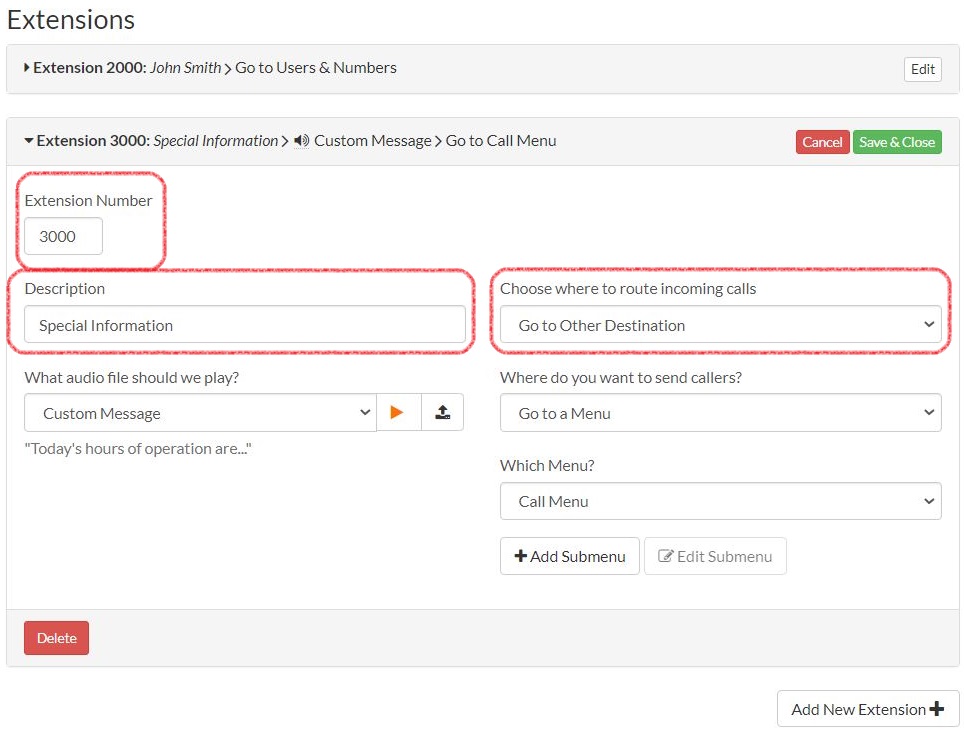Open the Which Menu dropdown
Image resolution: width=964 pixels, height=730 pixels.
(720, 501)
